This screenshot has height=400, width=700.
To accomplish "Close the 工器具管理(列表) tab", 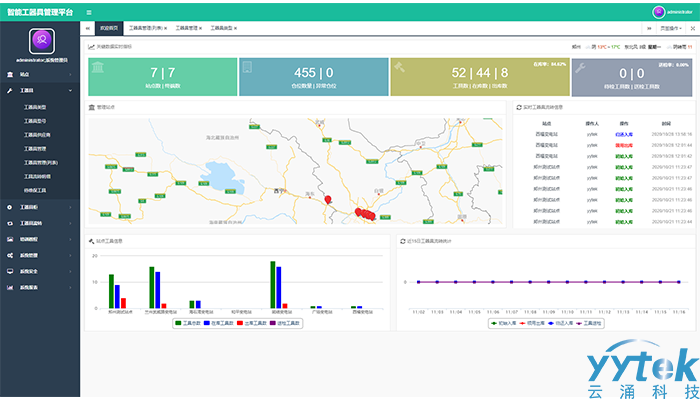I will tap(166, 29).
